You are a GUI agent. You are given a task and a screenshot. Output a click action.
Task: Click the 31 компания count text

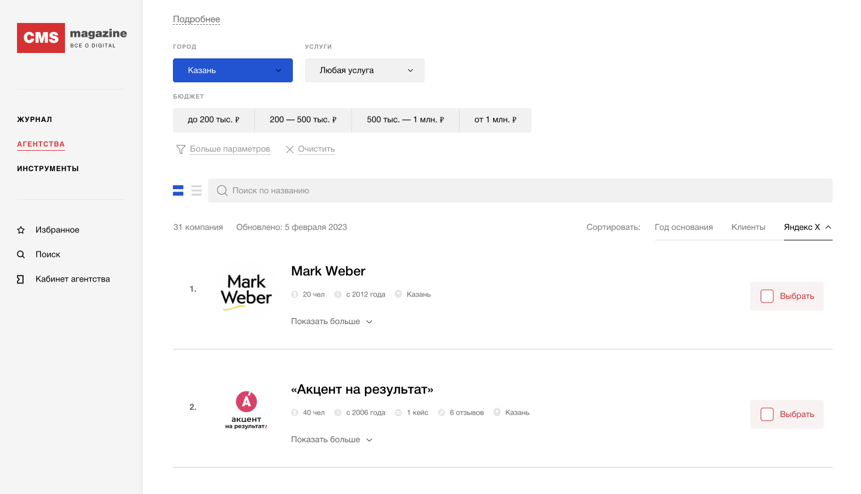[198, 227]
